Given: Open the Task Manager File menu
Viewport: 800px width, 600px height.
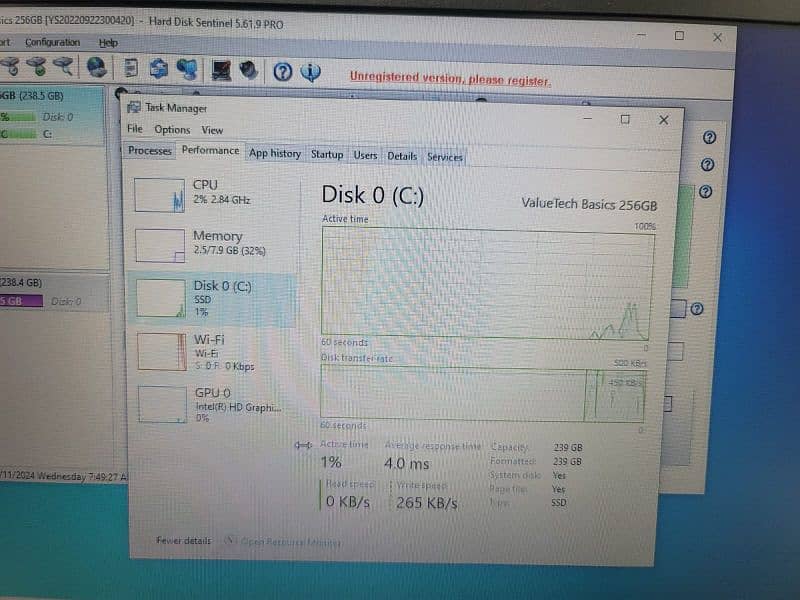Looking at the screenshot, I should coord(134,129).
